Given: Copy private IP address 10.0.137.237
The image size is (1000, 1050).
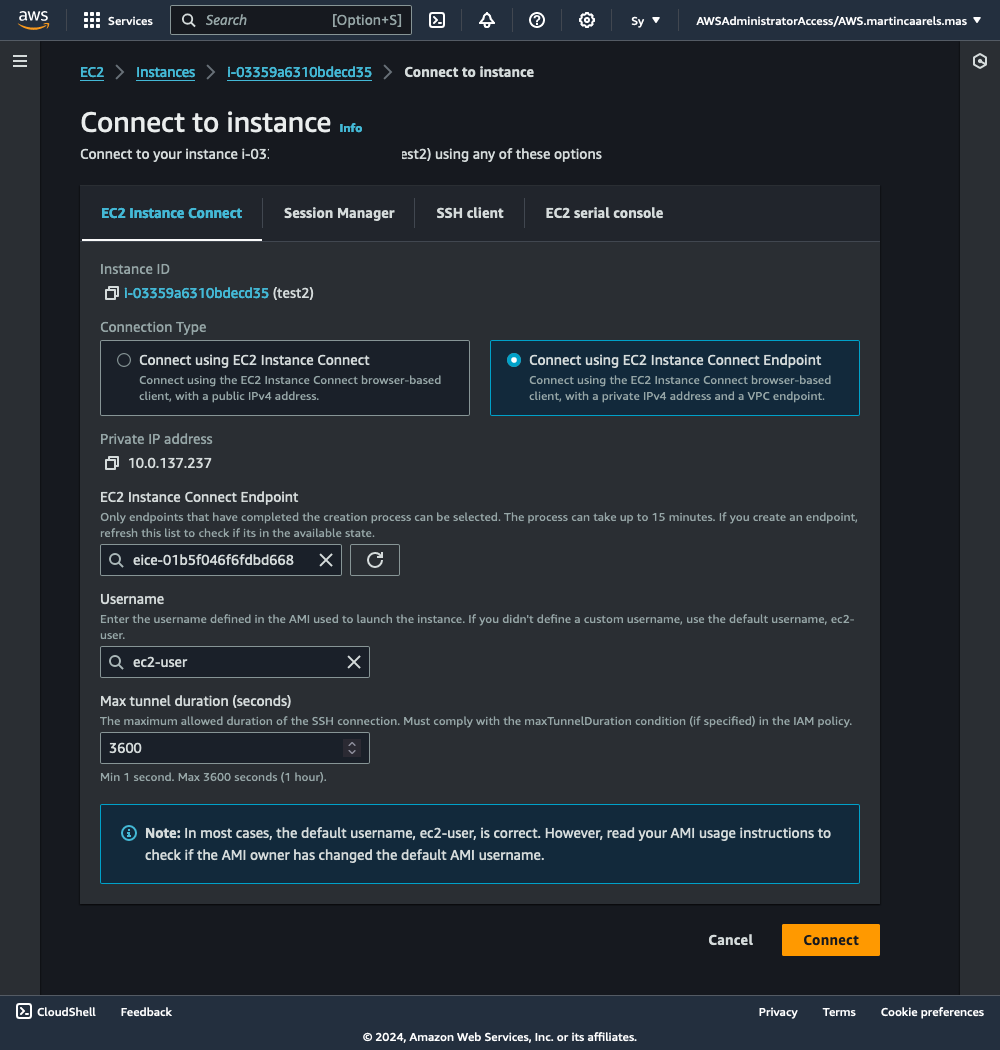Looking at the screenshot, I should coord(110,463).
